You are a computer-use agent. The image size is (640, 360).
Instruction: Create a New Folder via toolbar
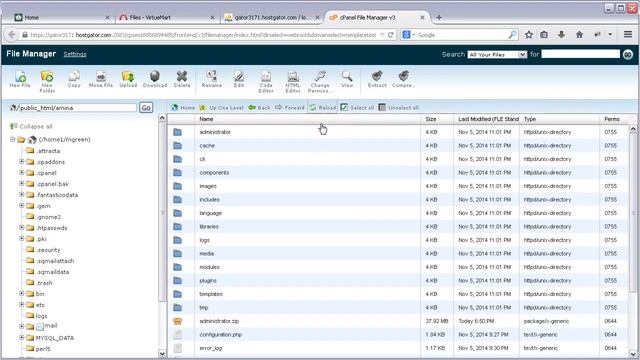coord(47,81)
